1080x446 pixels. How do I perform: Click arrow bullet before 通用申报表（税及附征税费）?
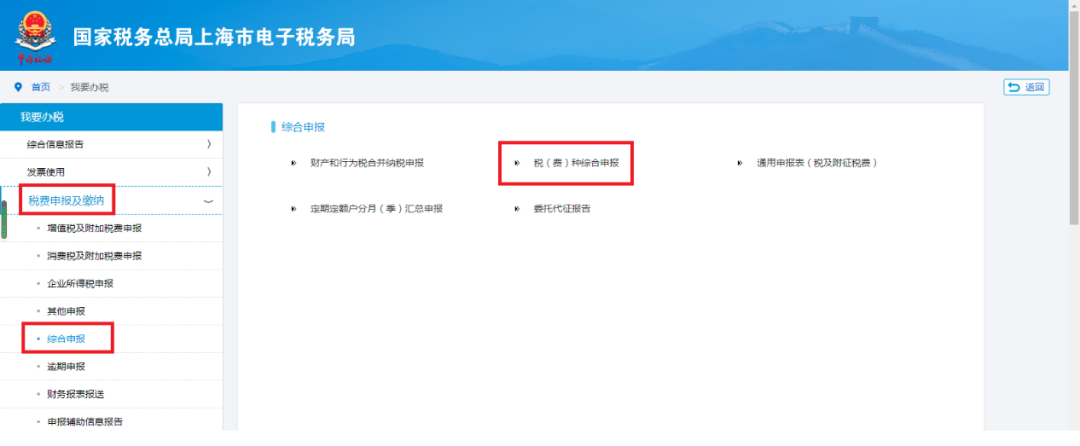point(739,162)
